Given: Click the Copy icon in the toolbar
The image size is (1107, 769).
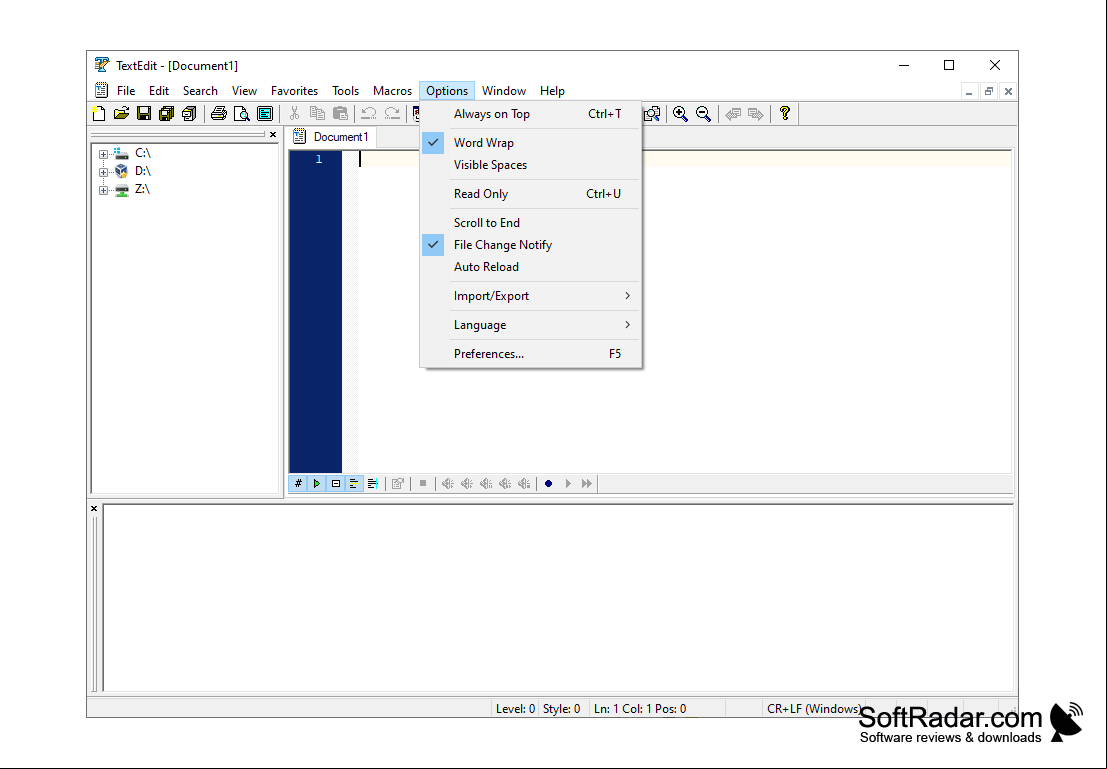Looking at the screenshot, I should [318, 114].
